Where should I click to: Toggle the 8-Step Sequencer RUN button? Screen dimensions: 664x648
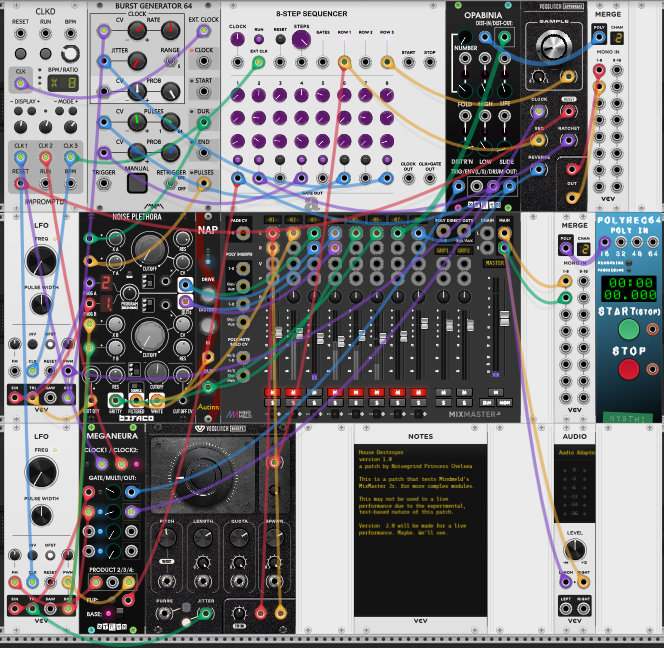click(258, 39)
